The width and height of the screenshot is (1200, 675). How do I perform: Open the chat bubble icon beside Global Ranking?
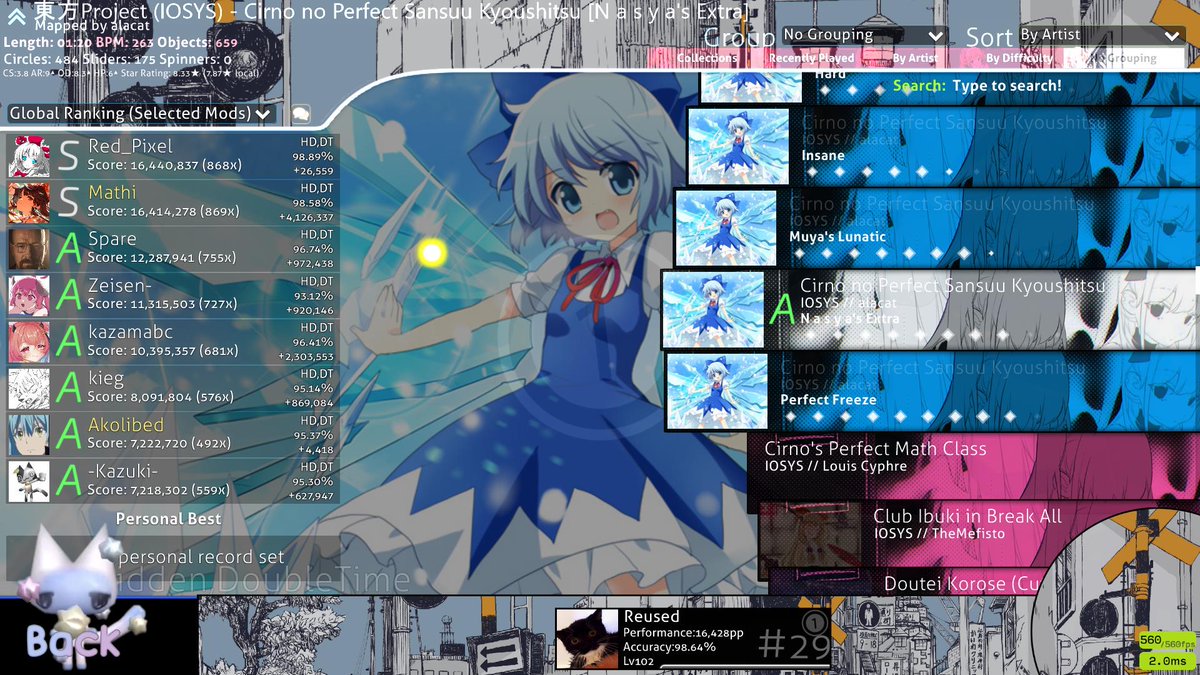point(299,114)
